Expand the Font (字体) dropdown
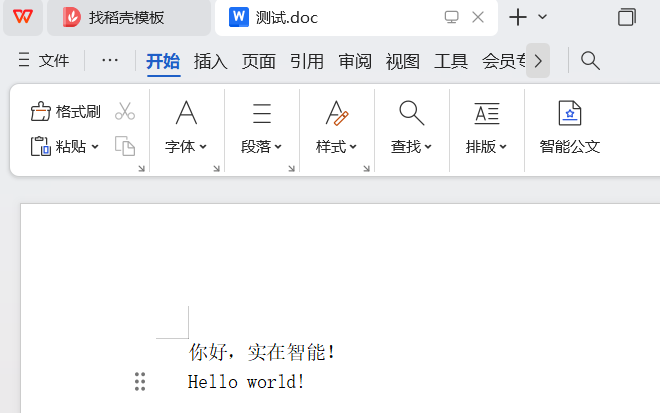This screenshot has height=413, width=660. pos(186,127)
